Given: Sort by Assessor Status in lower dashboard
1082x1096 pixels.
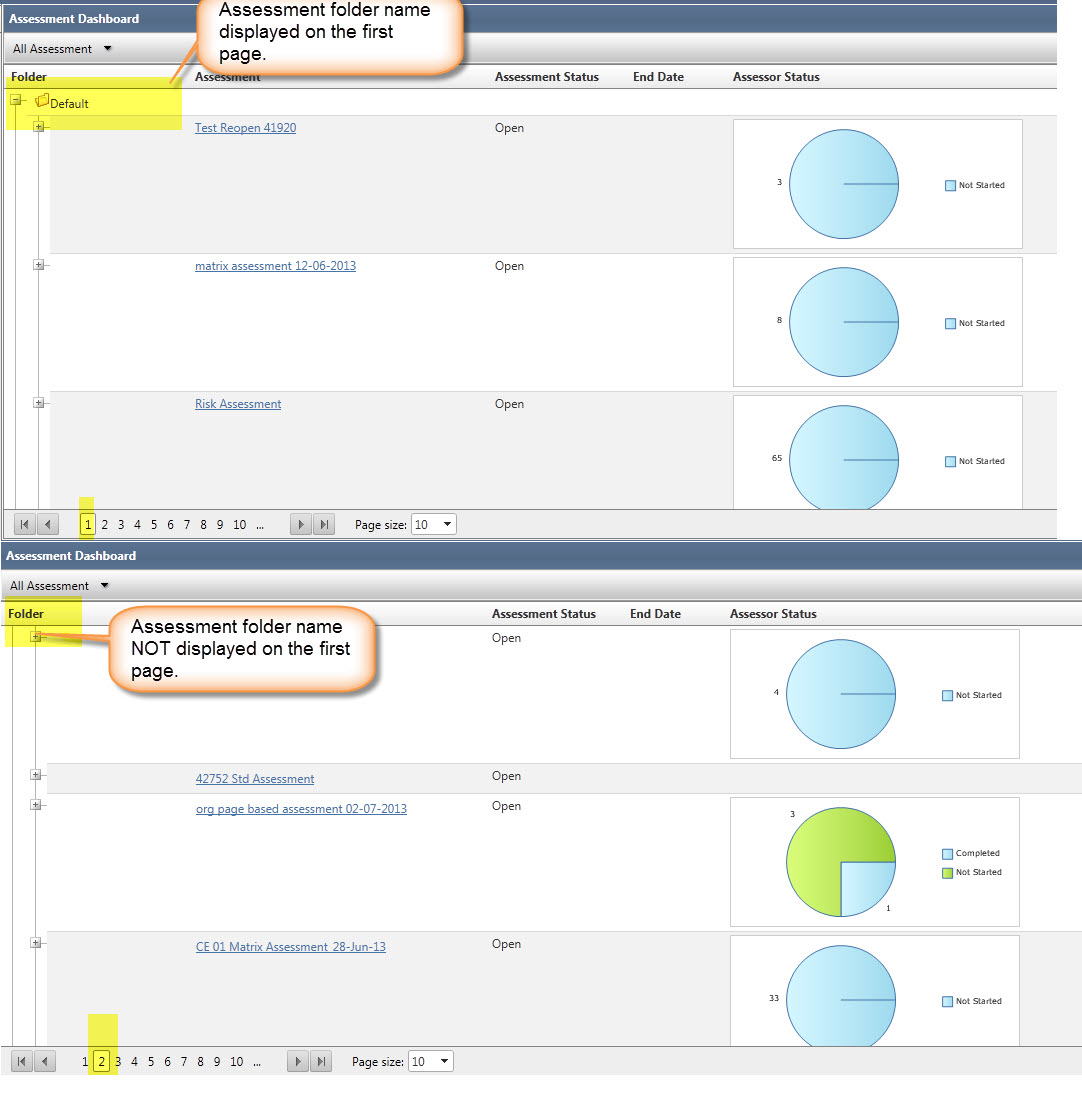Looking at the screenshot, I should tap(773, 614).
